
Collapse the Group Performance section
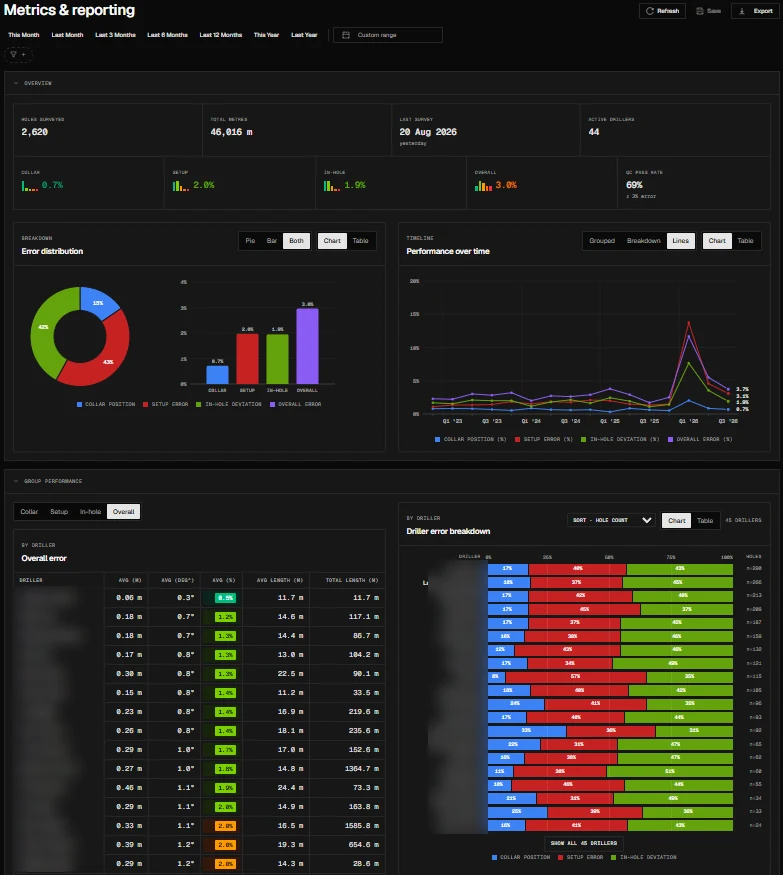16,481
